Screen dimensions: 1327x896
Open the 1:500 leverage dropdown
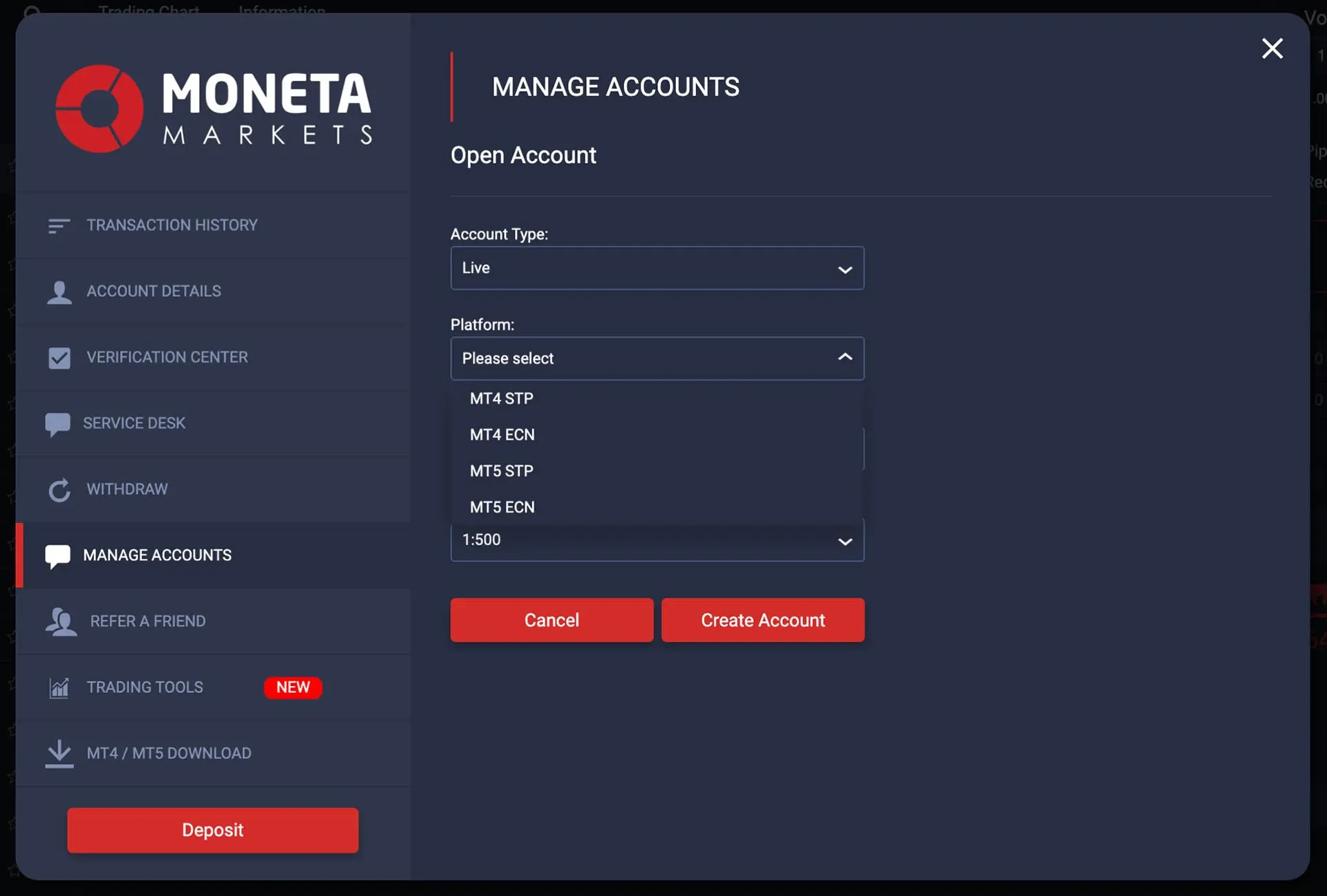pyautogui.click(x=657, y=541)
